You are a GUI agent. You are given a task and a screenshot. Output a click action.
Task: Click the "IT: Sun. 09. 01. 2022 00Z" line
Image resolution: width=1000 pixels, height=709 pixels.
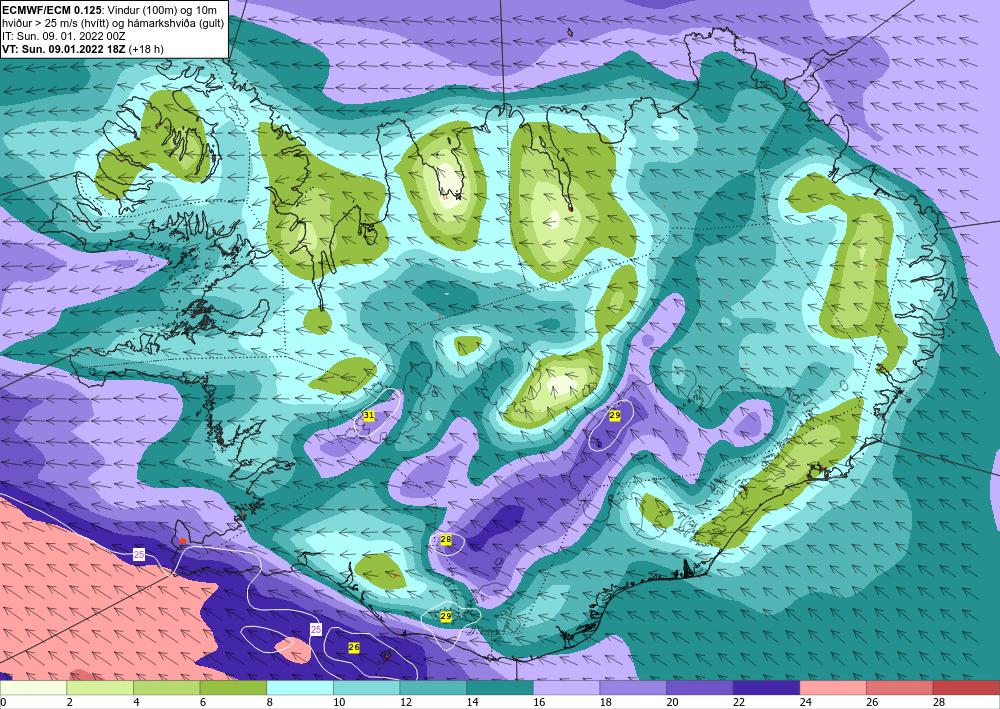click(64, 36)
